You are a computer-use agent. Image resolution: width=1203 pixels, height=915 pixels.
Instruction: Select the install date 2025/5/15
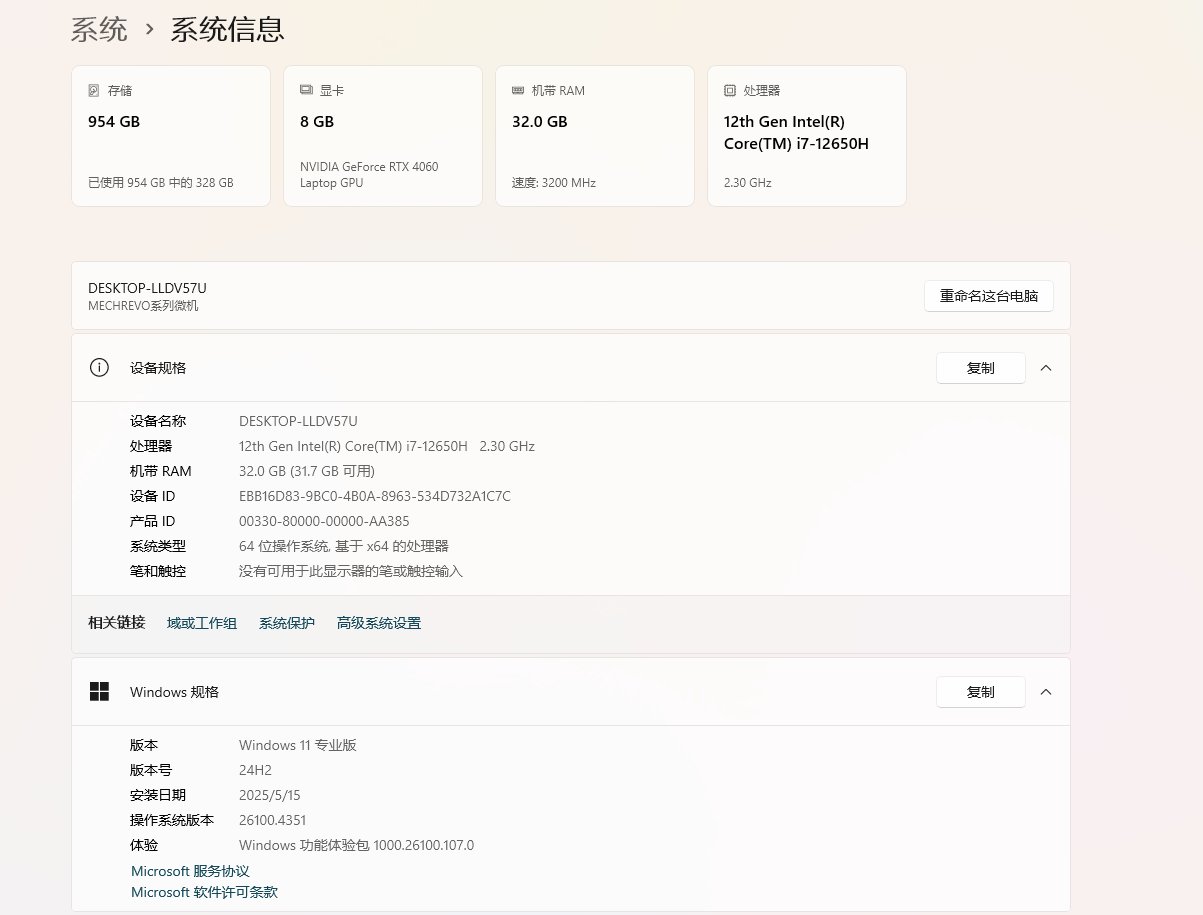[x=270, y=795]
